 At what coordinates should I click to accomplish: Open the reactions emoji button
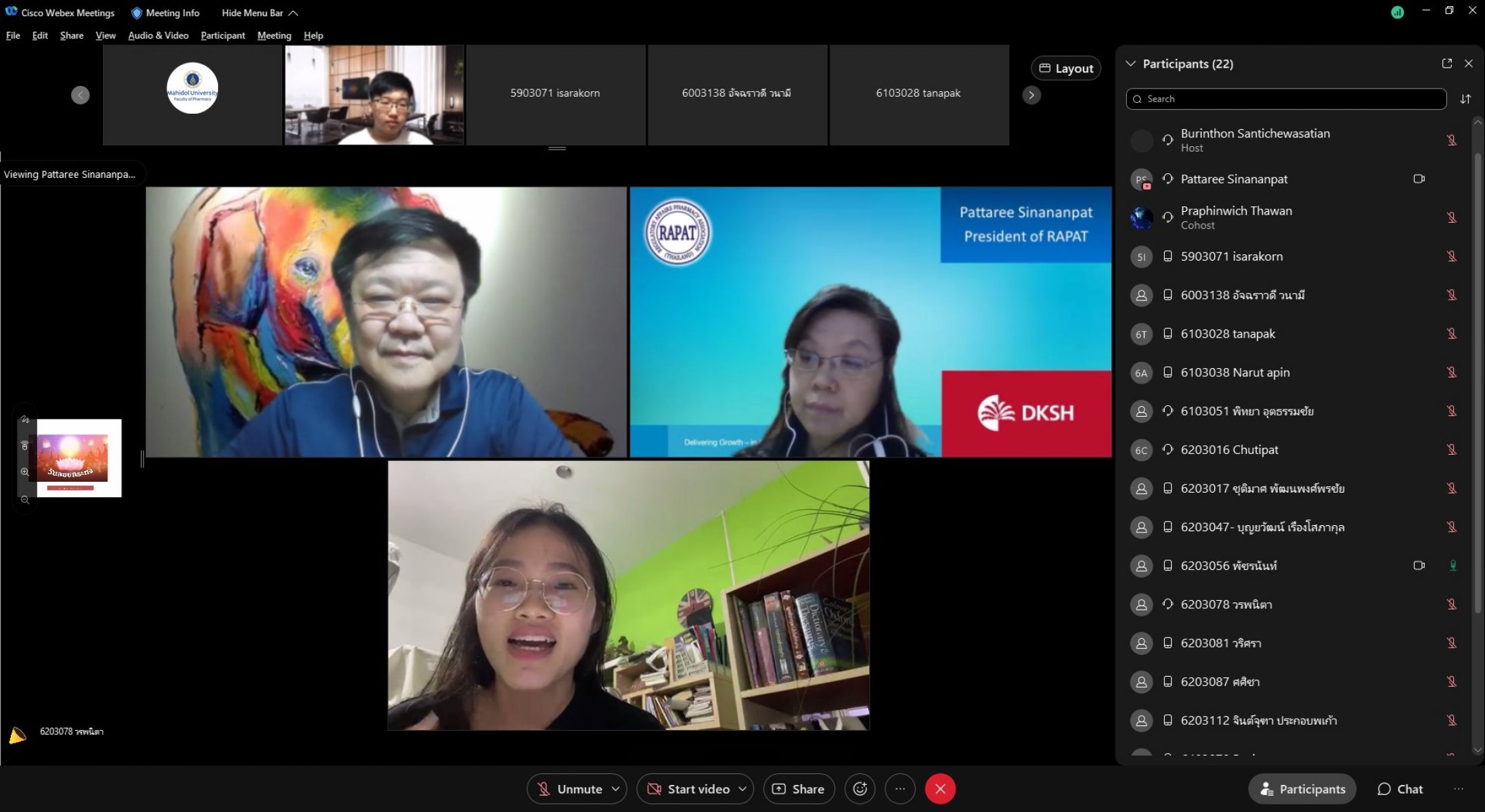[860, 789]
